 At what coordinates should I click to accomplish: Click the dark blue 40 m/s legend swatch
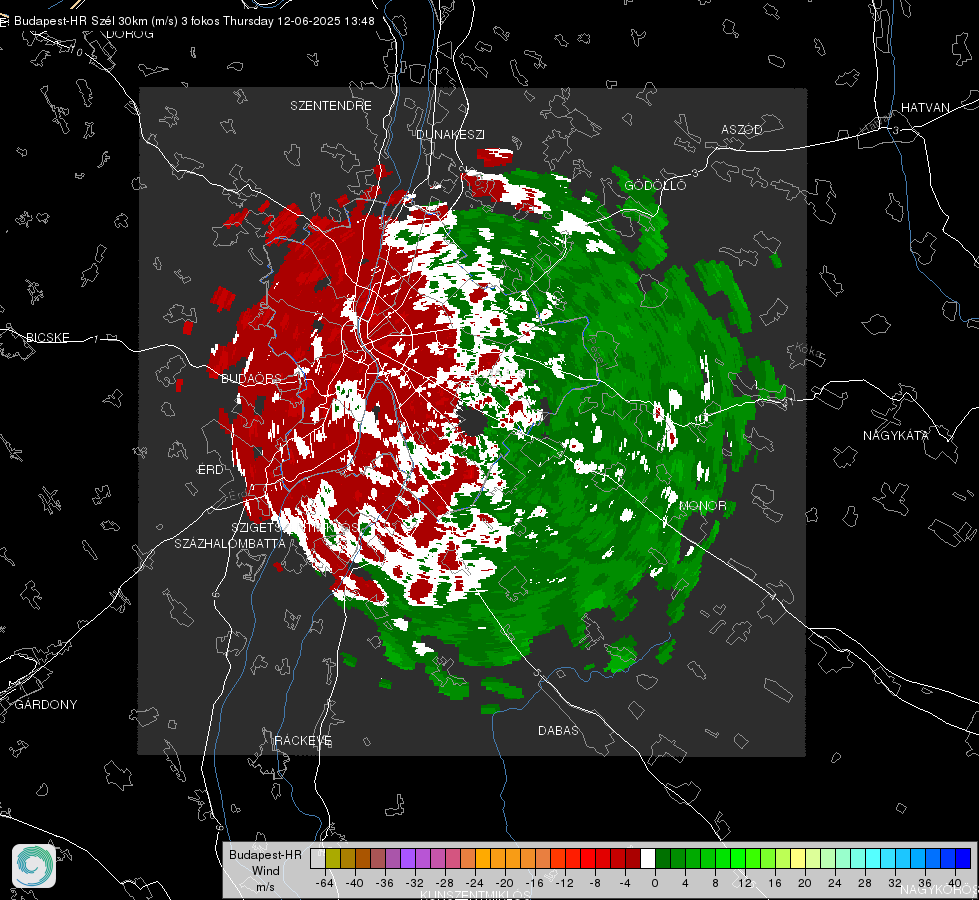(x=963, y=858)
